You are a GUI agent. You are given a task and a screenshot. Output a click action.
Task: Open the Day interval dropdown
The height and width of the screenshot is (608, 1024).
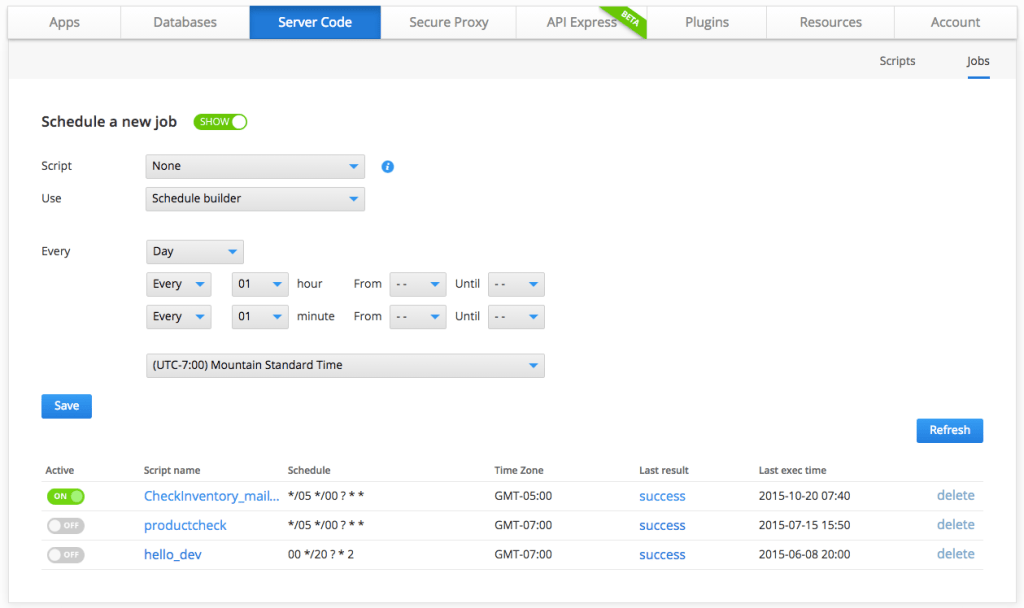[195, 252]
